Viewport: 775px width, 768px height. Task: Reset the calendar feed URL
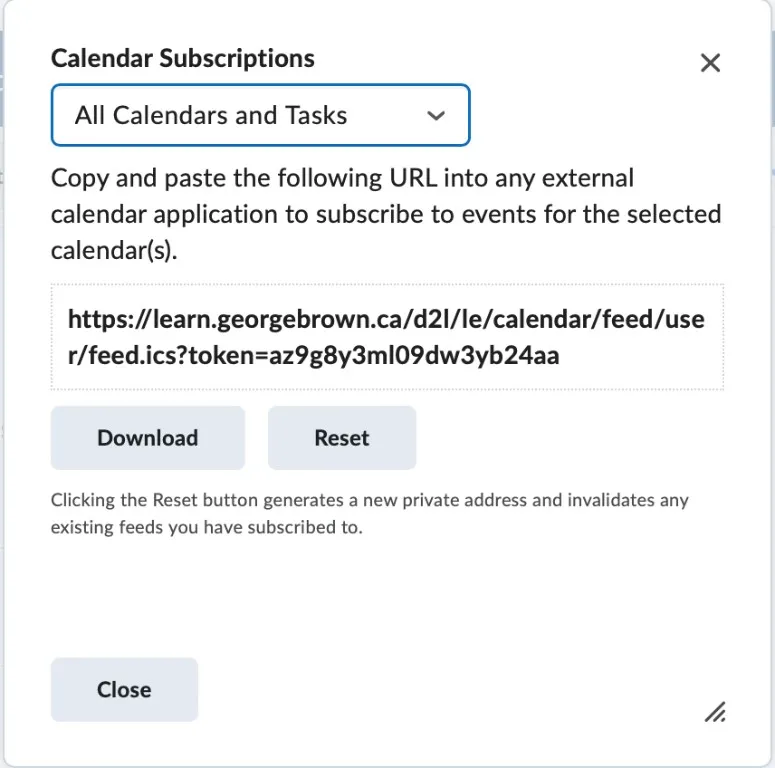342,438
